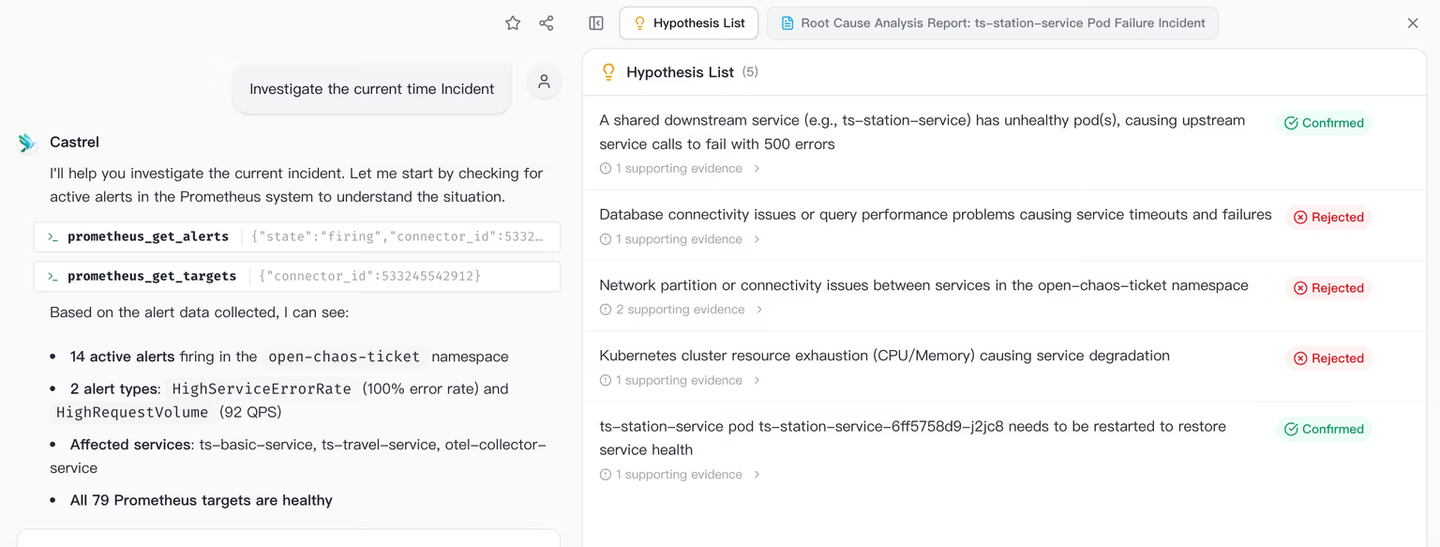
Task: Click the share conversation icon
Action: pos(546,23)
